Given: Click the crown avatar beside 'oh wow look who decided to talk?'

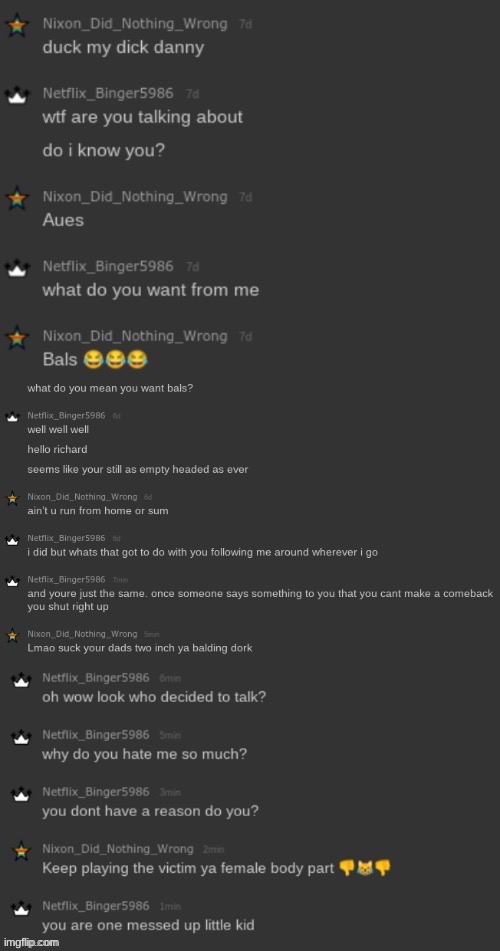Looking at the screenshot, I should tap(21, 680).
